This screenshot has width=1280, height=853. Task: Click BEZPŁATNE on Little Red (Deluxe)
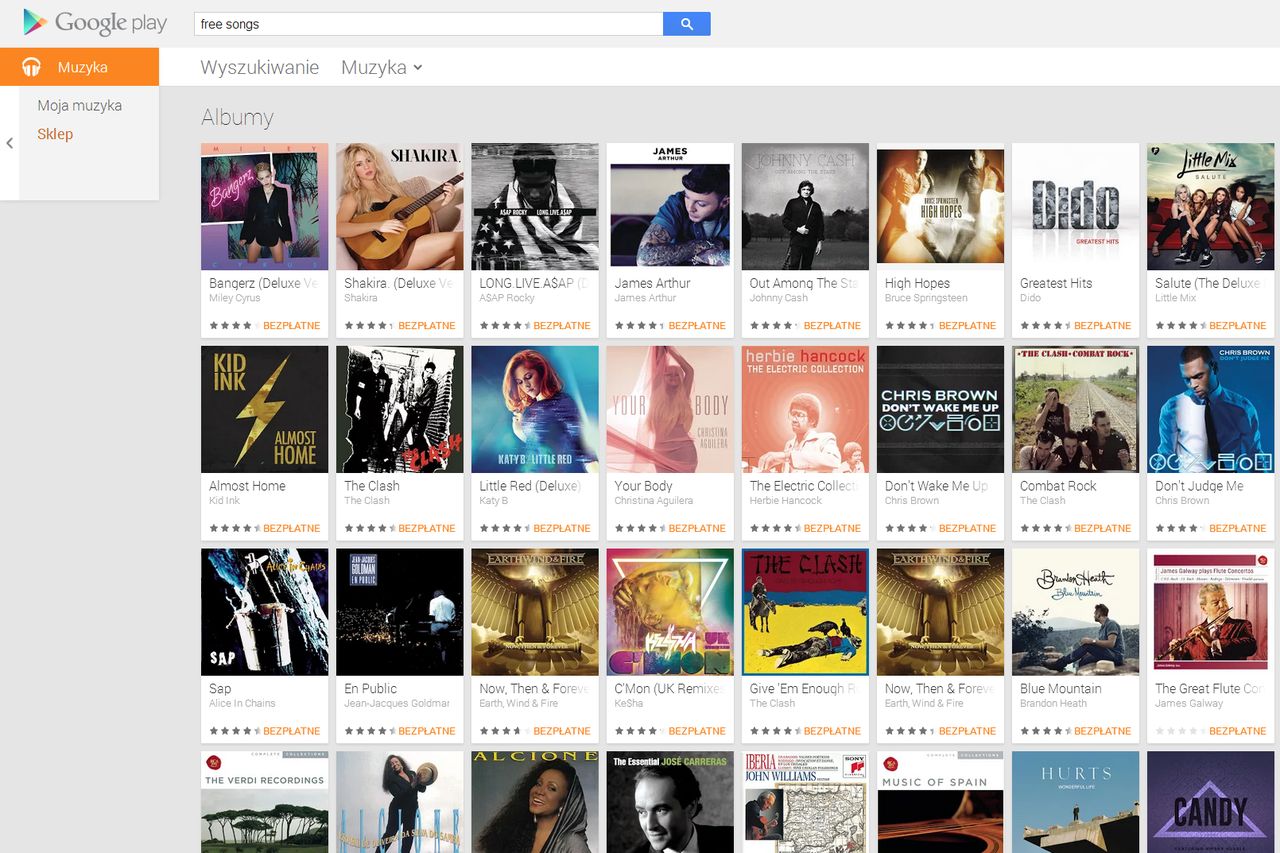pos(562,529)
